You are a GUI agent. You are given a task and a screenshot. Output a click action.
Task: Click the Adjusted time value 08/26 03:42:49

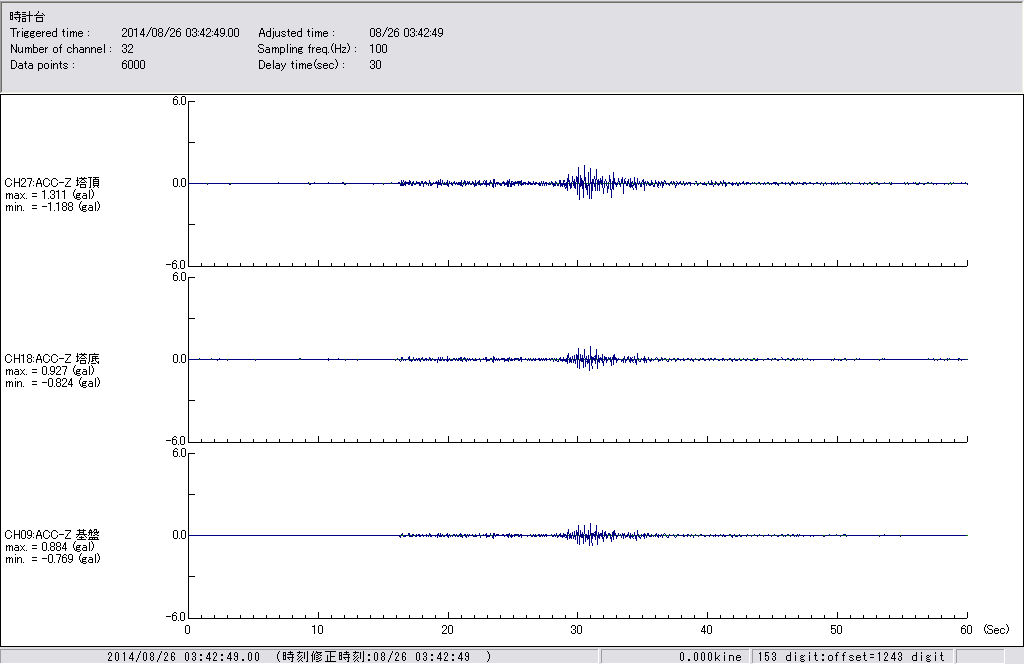click(x=406, y=33)
